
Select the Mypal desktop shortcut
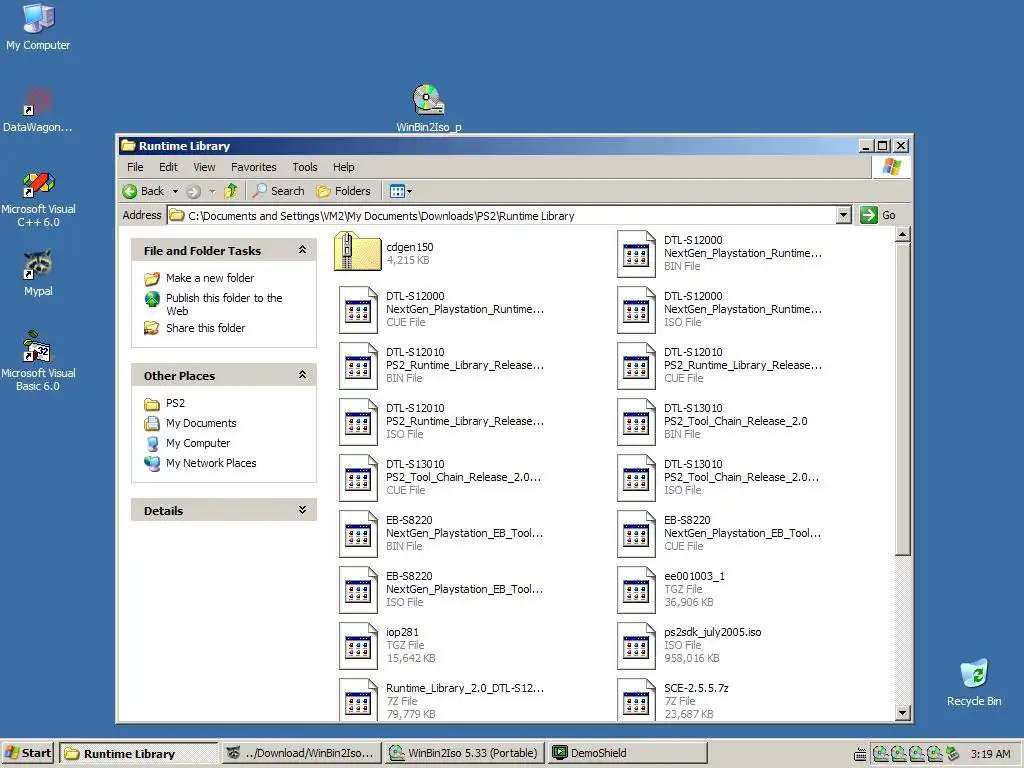(x=38, y=274)
